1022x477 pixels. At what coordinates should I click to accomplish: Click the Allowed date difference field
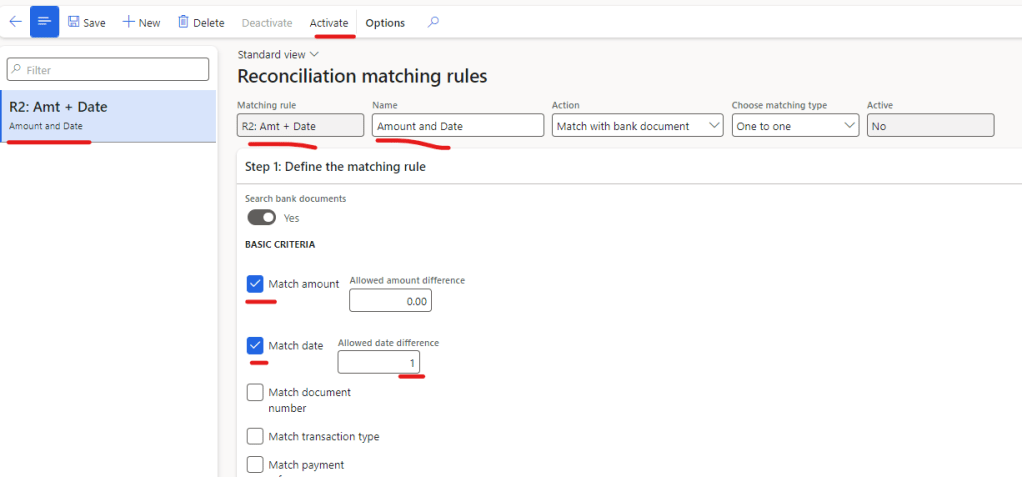coord(378,361)
